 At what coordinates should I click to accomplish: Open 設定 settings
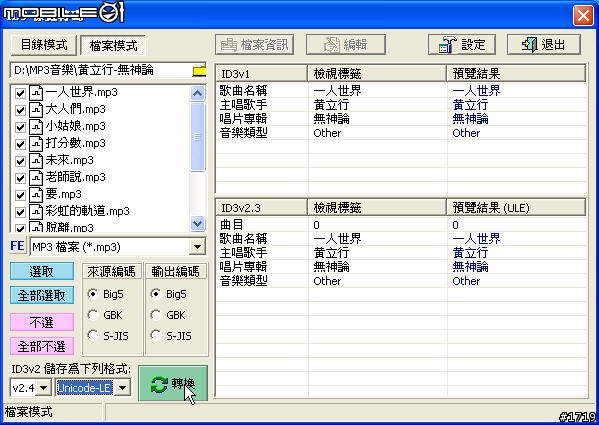tap(462, 45)
